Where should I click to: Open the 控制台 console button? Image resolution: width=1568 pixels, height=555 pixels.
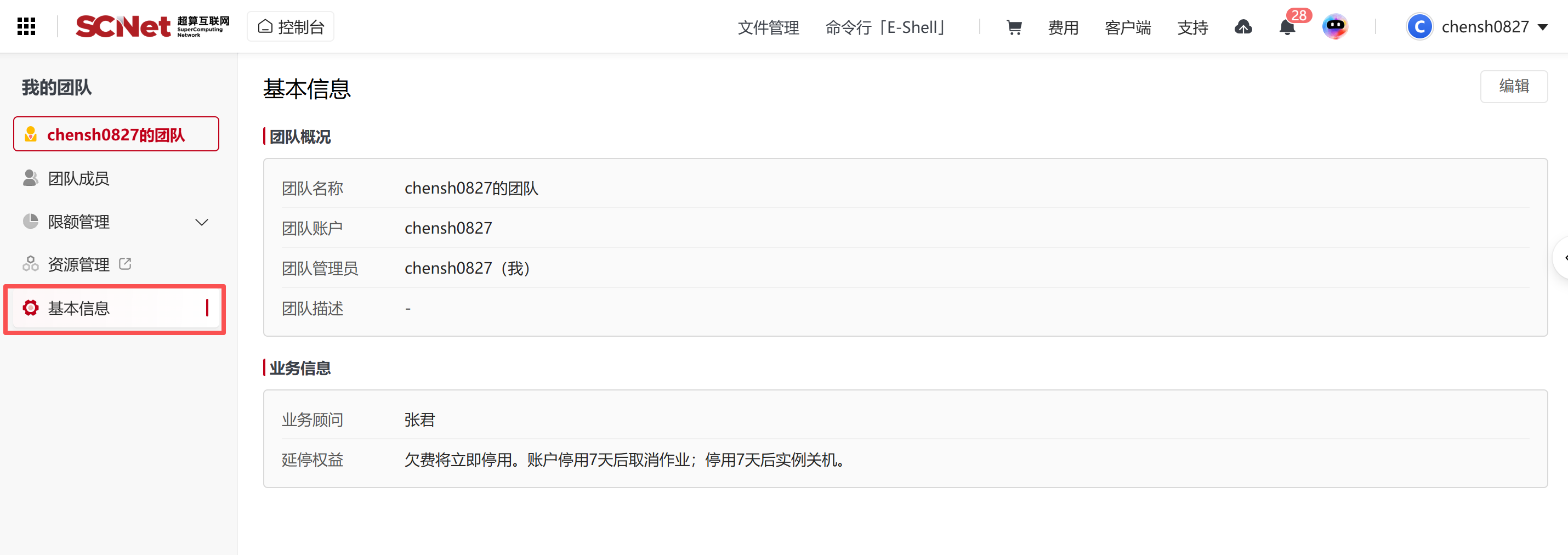[291, 27]
